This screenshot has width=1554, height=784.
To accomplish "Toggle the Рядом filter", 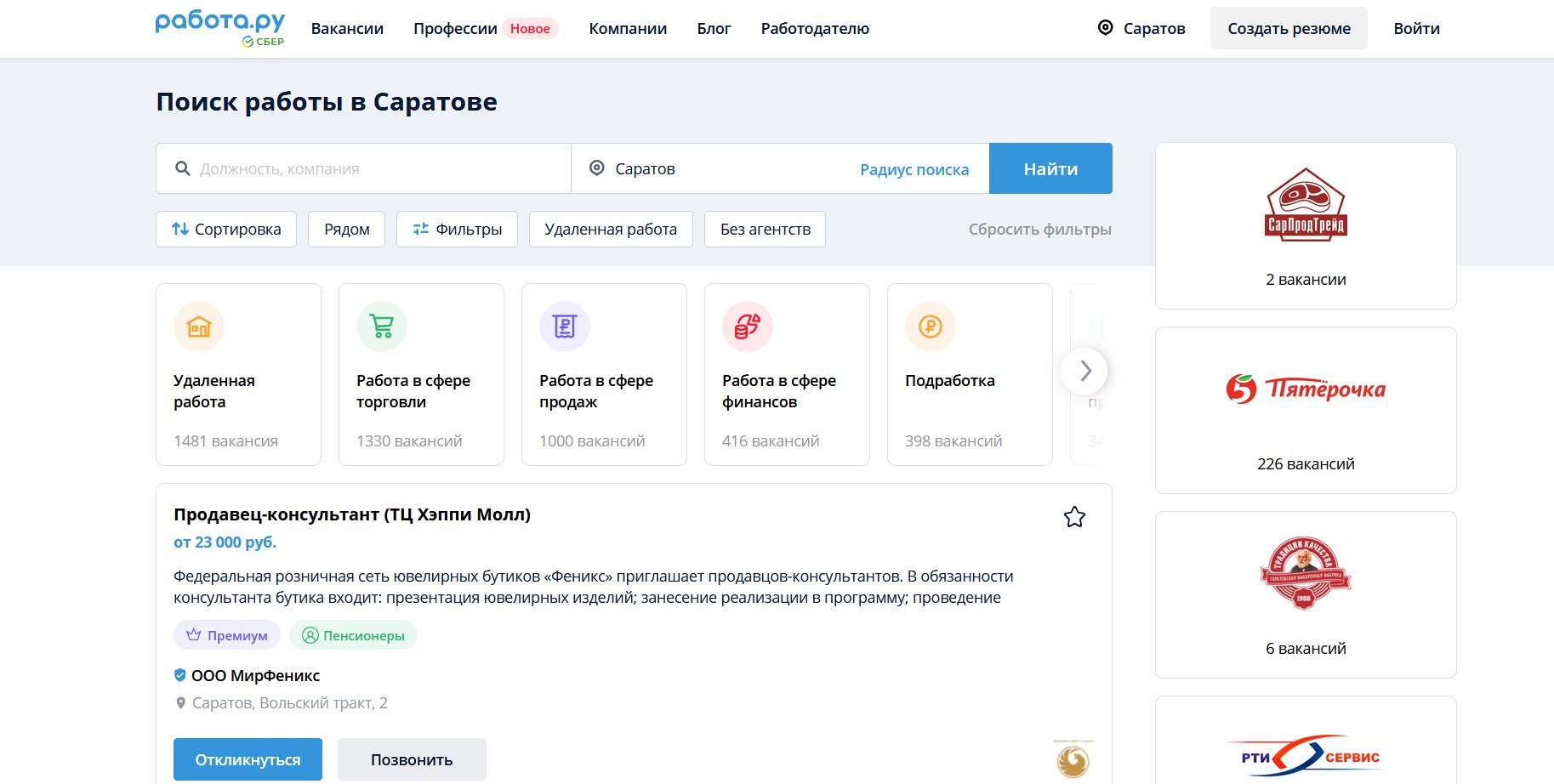I will (x=346, y=229).
